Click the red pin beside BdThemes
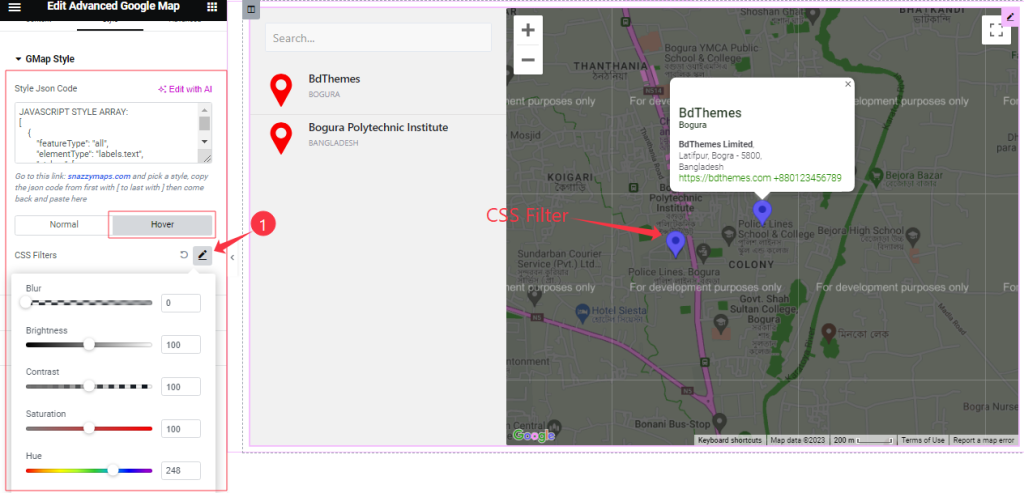Image resolution: width=1024 pixels, height=493 pixels. [281, 90]
